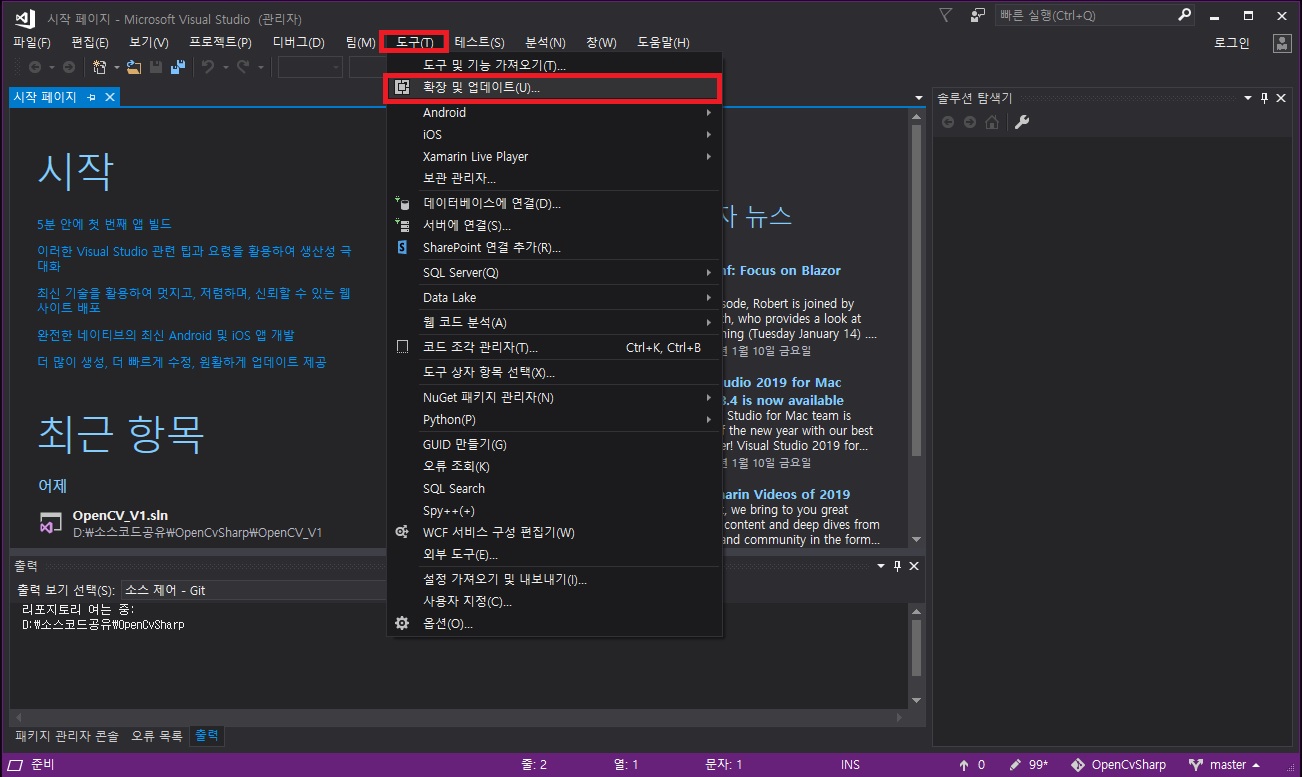
Task: Expand the Xamarin Live Player submenu
Action: pos(553,157)
